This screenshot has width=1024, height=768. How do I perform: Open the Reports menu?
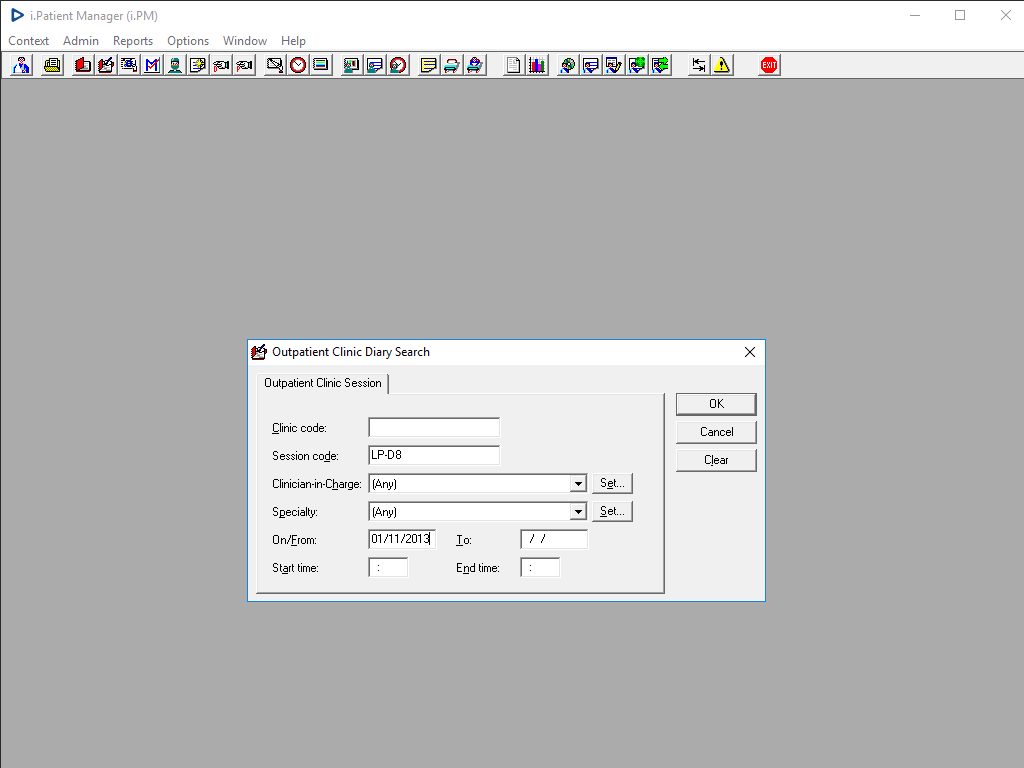[x=133, y=40]
